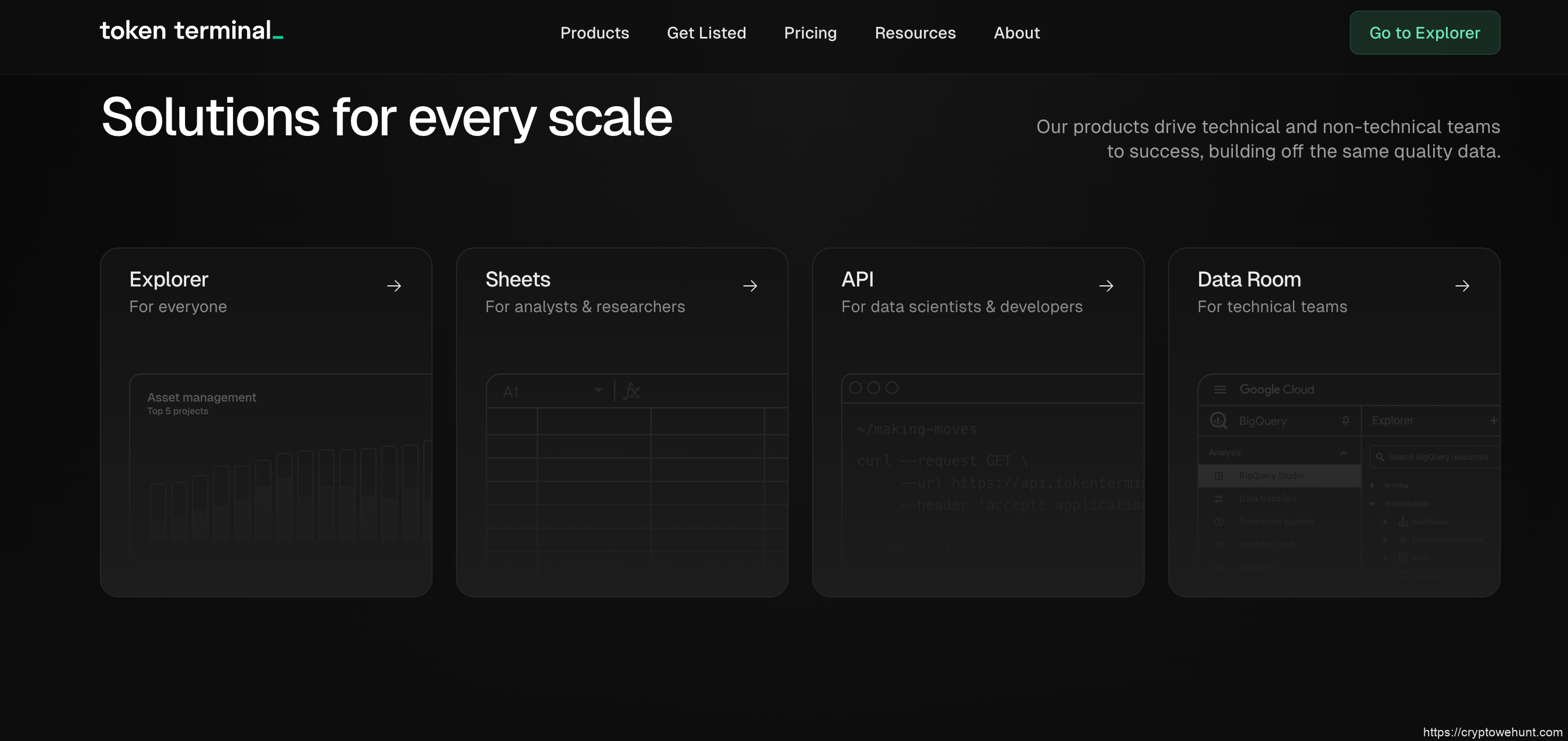1568x741 pixels.
Task: Collapse the Analysis section chevron
Action: (x=1343, y=453)
